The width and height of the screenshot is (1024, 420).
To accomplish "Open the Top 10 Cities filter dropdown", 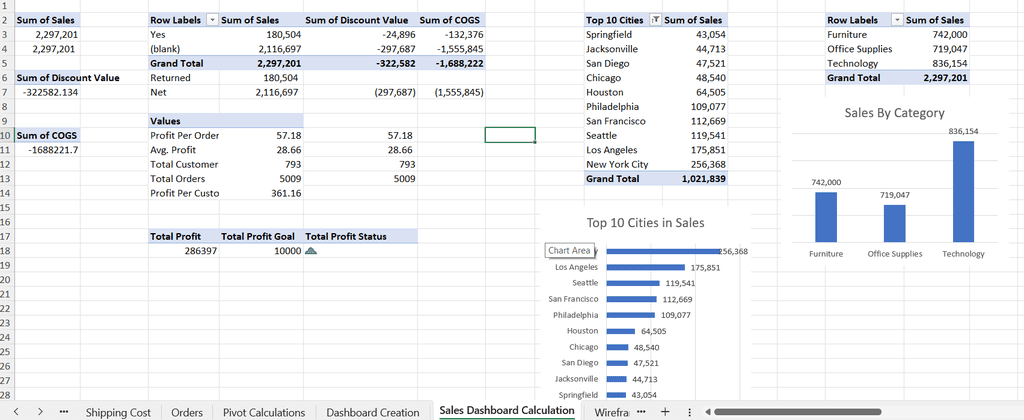I will 655,20.
